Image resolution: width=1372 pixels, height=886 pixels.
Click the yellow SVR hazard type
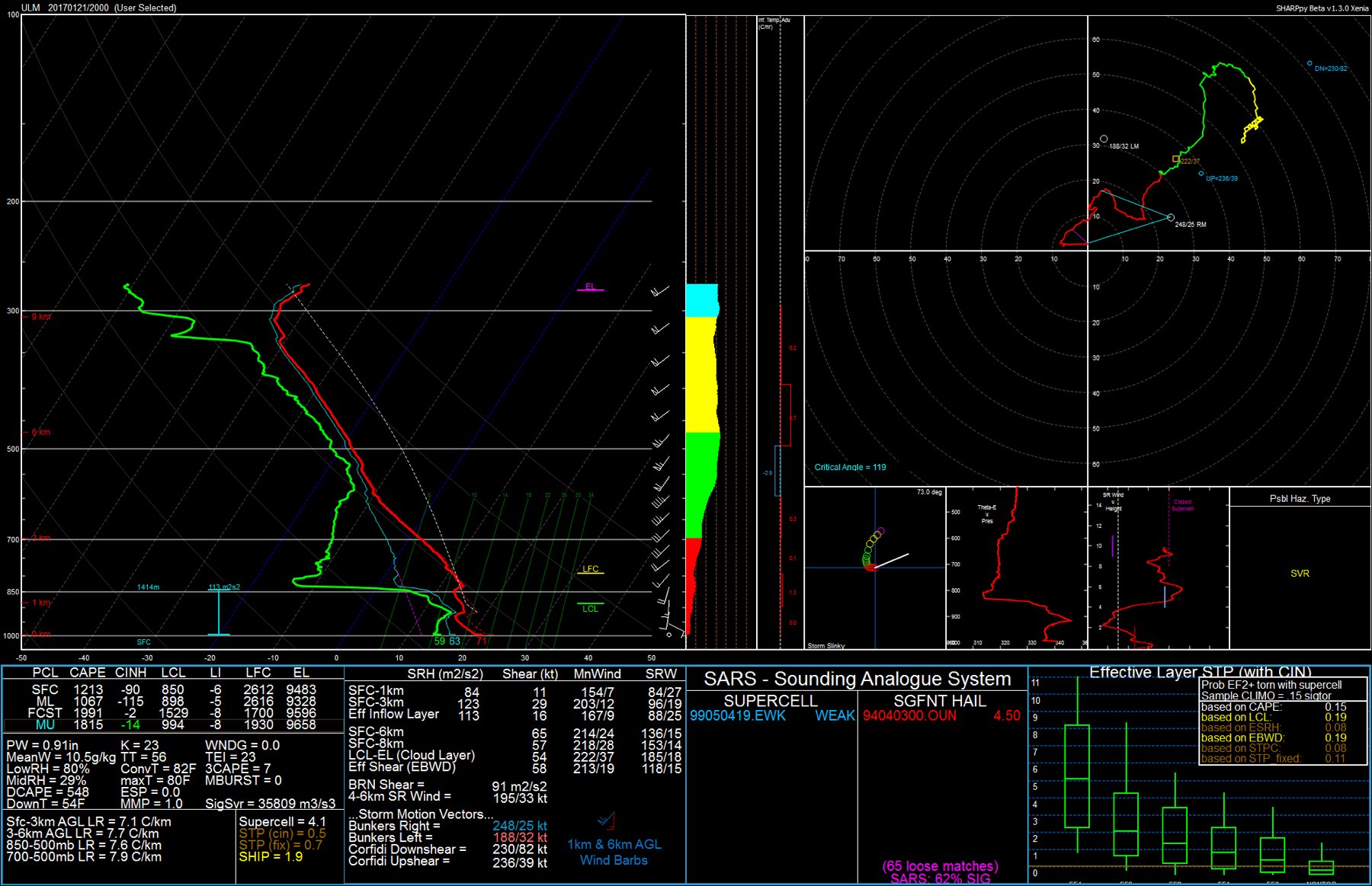point(1300,574)
